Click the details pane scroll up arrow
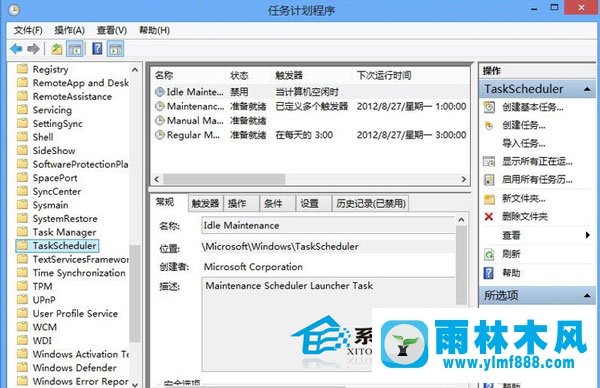This screenshot has height=388, width=600. tap(461, 220)
